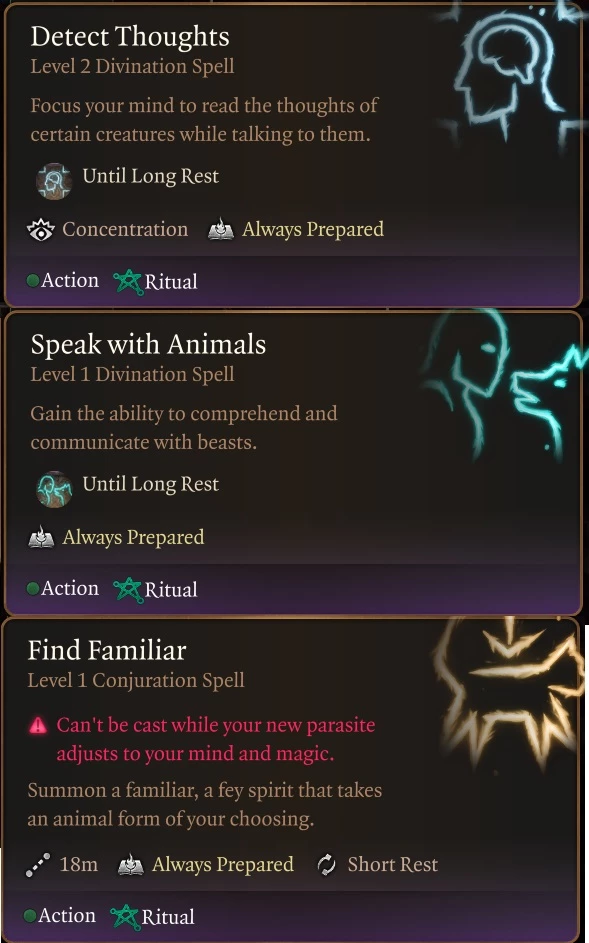Image resolution: width=589 pixels, height=943 pixels.
Task: Select the Find Familiar spell title
Action: click(107, 650)
